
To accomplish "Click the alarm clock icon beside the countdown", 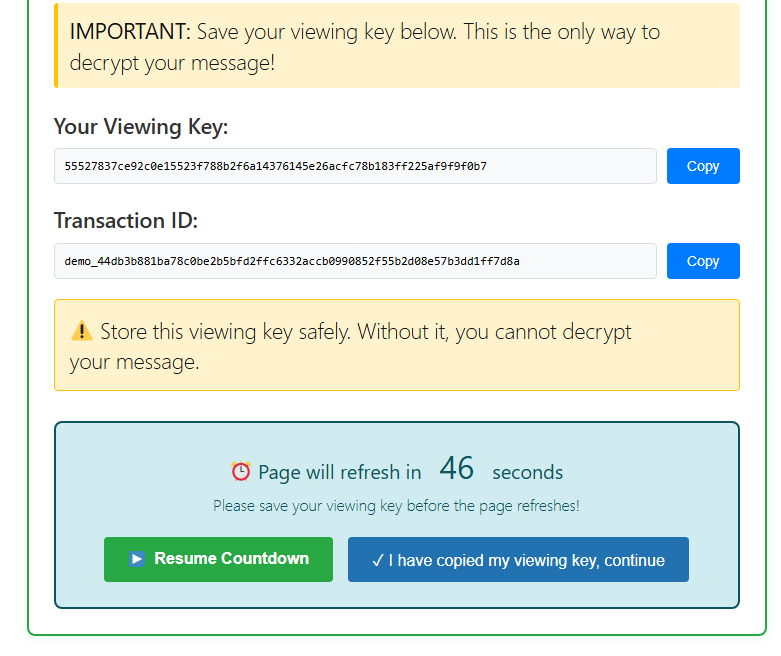I will pos(240,471).
